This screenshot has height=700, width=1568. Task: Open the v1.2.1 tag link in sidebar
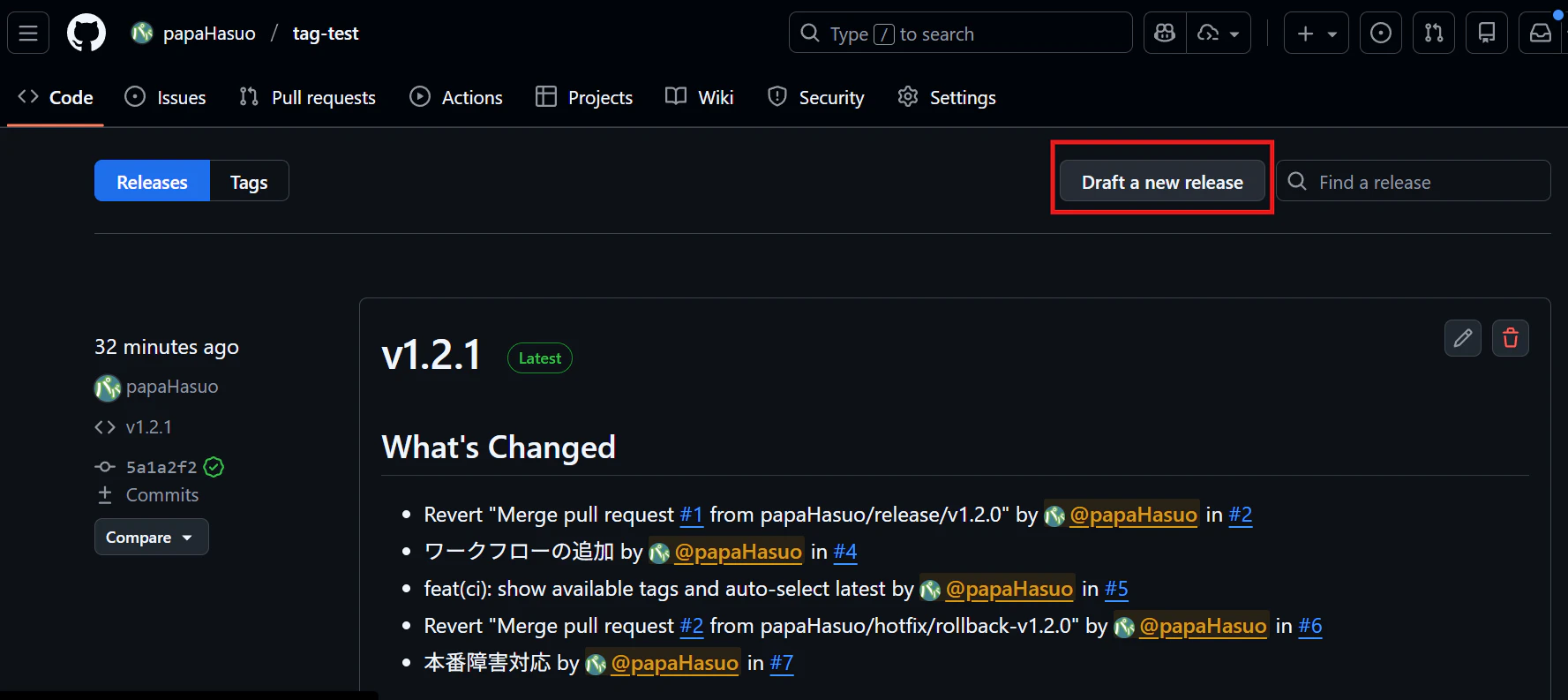click(x=149, y=427)
